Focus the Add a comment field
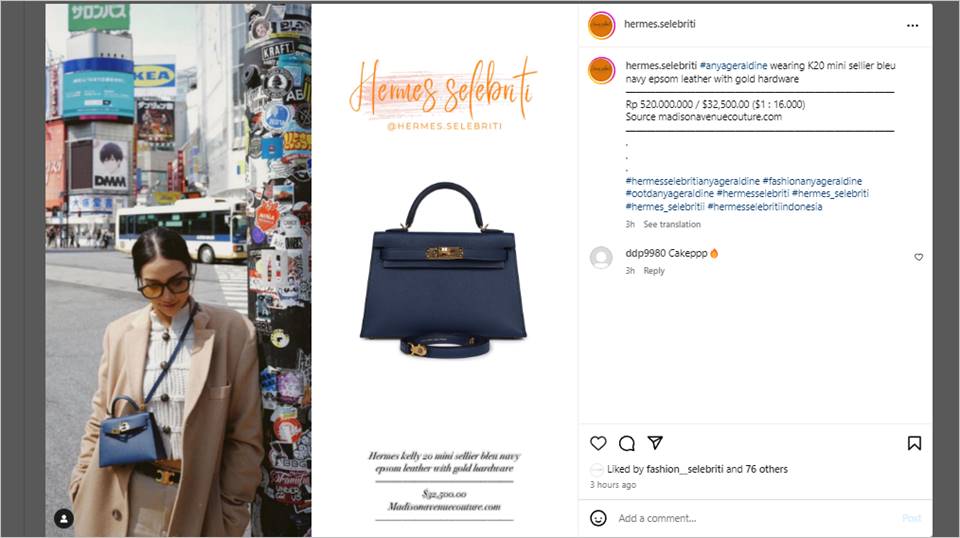This screenshot has height=538, width=960. pos(756,518)
